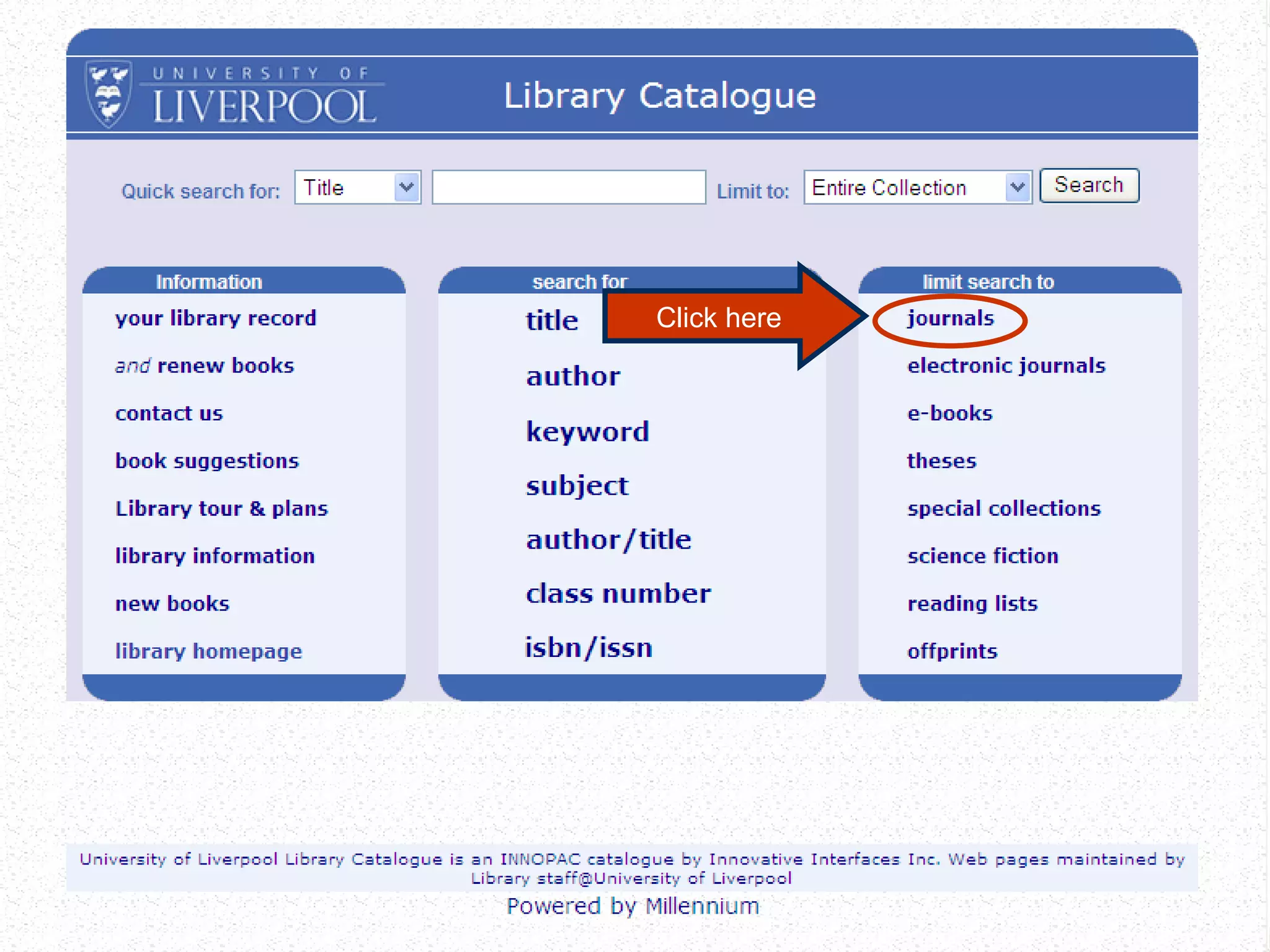
Task: Go to your library record
Action: pyautogui.click(x=215, y=319)
